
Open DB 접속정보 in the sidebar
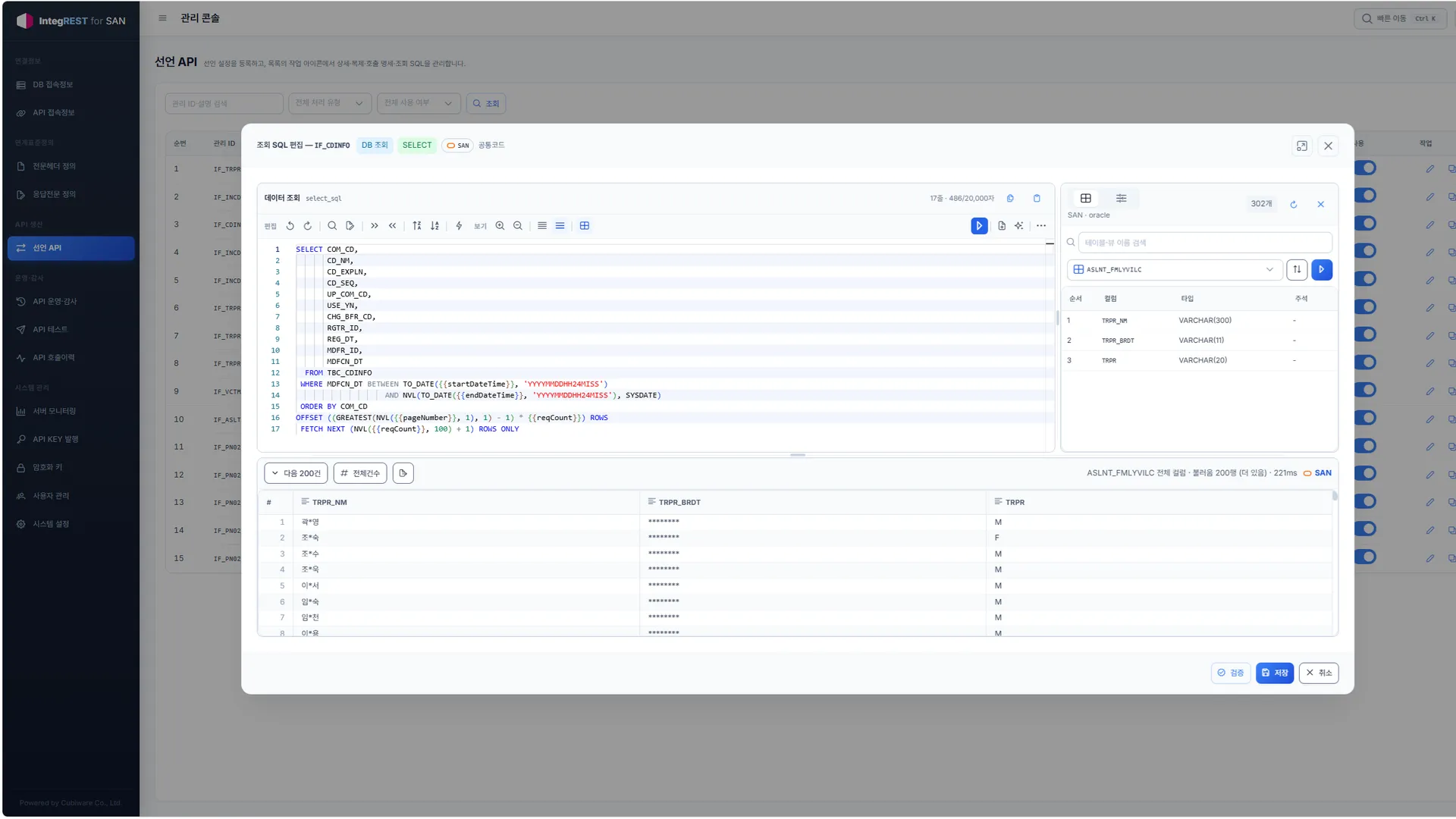(71, 85)
